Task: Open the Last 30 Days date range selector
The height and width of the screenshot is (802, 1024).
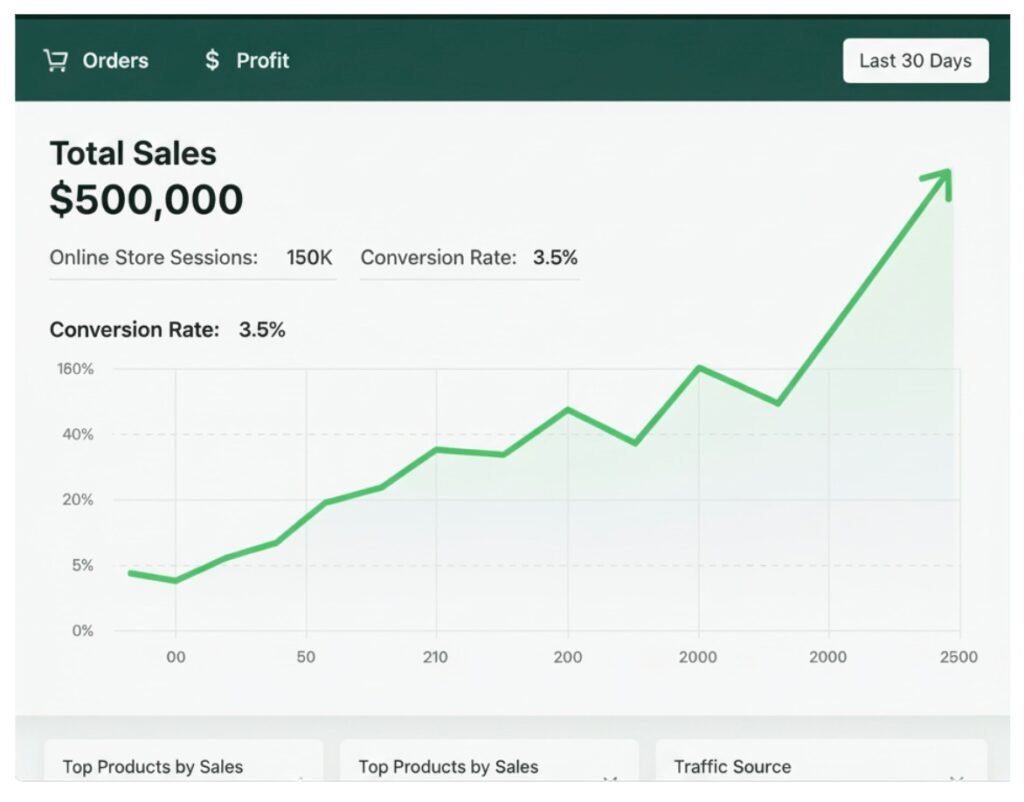Action: click(915, 61)
